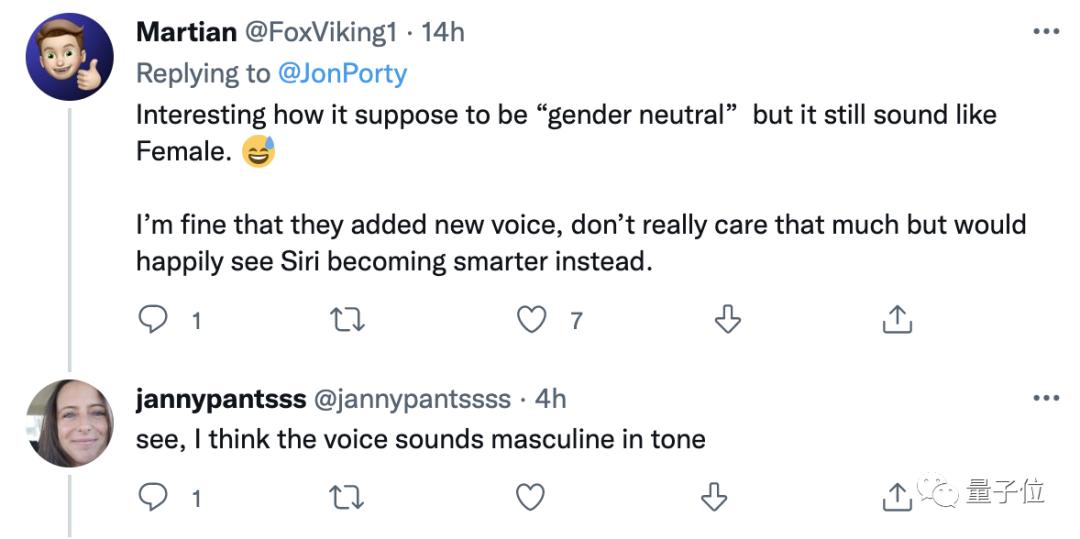Open the jannypantsss display name
Viewport: 1080px width, 539px height.
click(x=221, y=399)
